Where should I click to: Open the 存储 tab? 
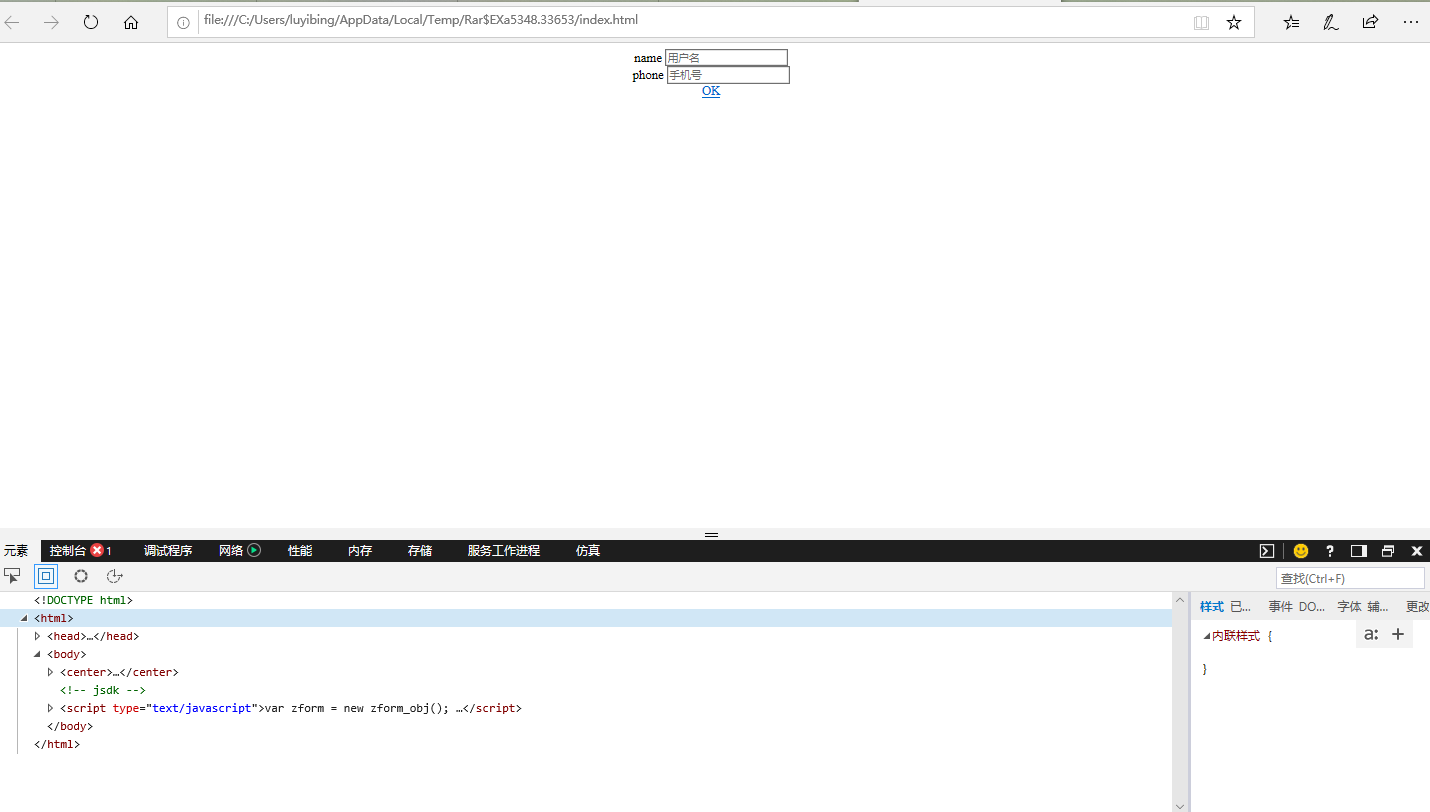pos(420,551)
